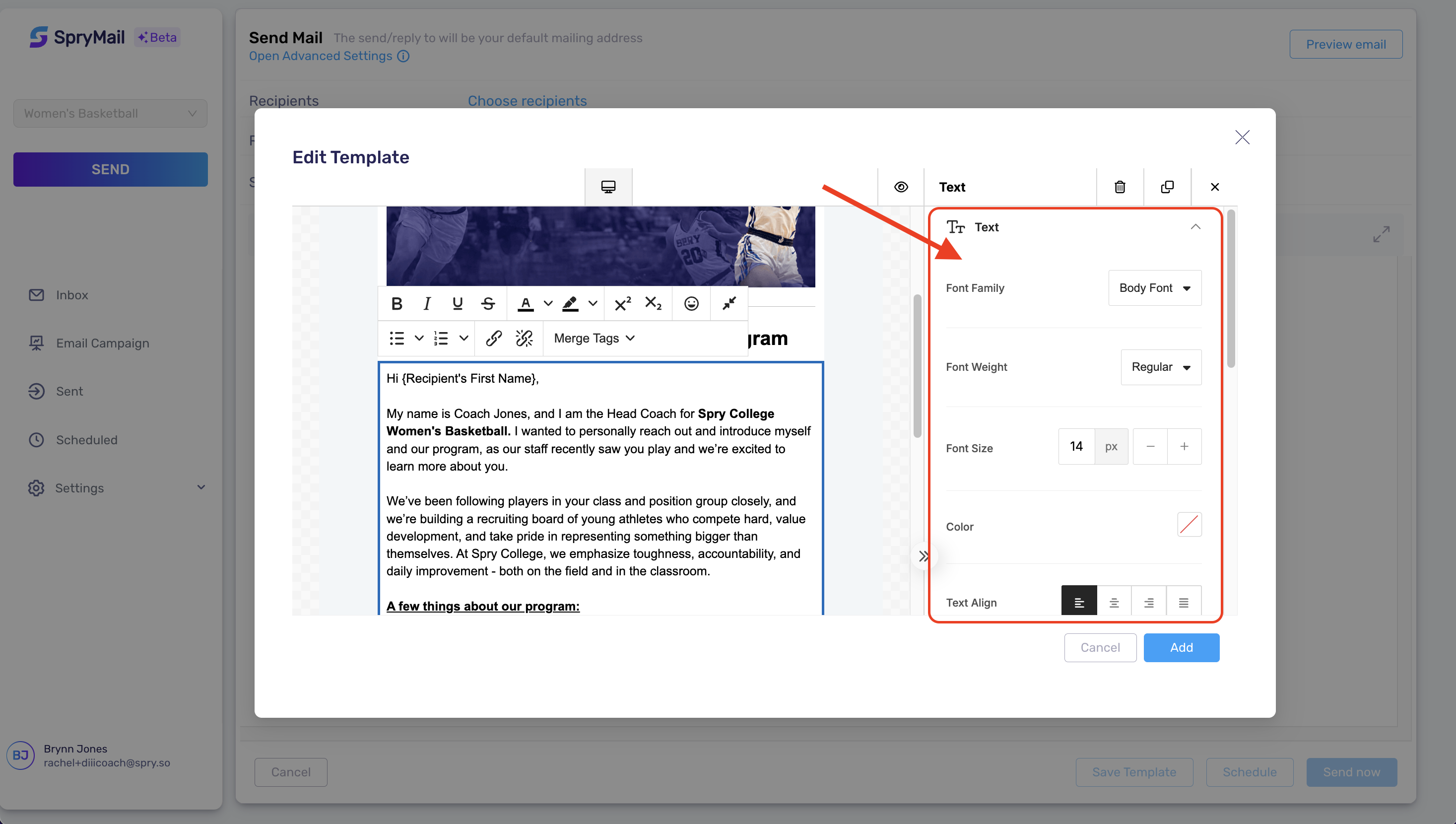The image size is (1456, 824).
Task: Click the info icon beside Advanced Settings
Action: (x=403, y=56)
